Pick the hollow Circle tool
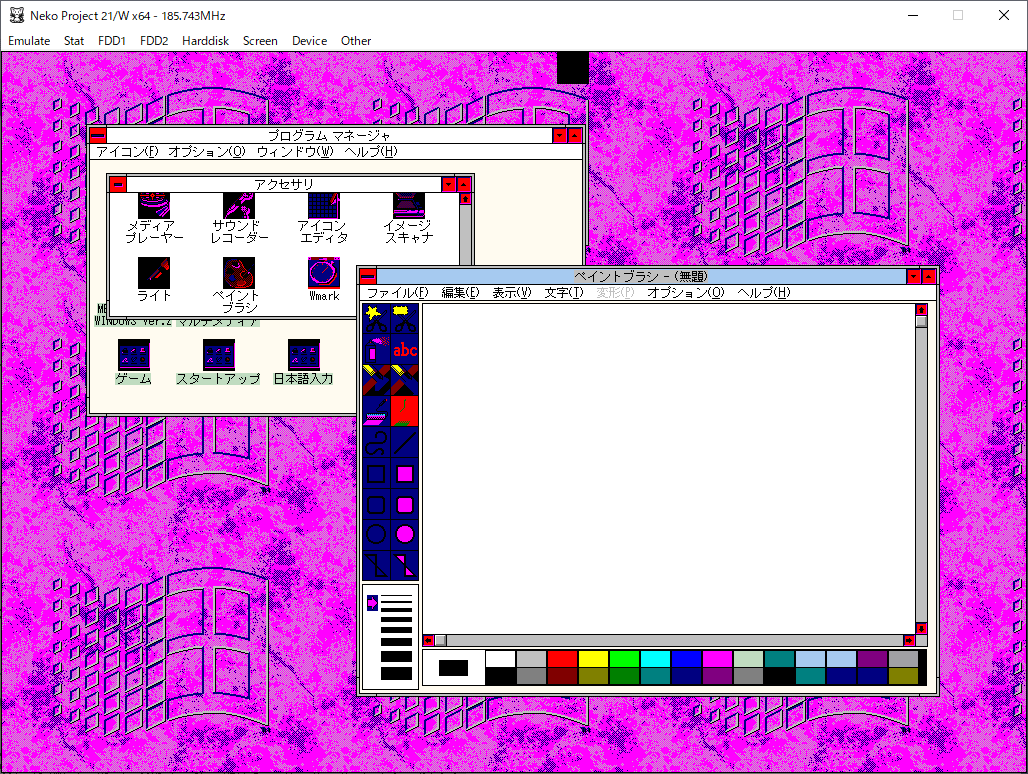 pyautogui.click(x=376, y=535)
